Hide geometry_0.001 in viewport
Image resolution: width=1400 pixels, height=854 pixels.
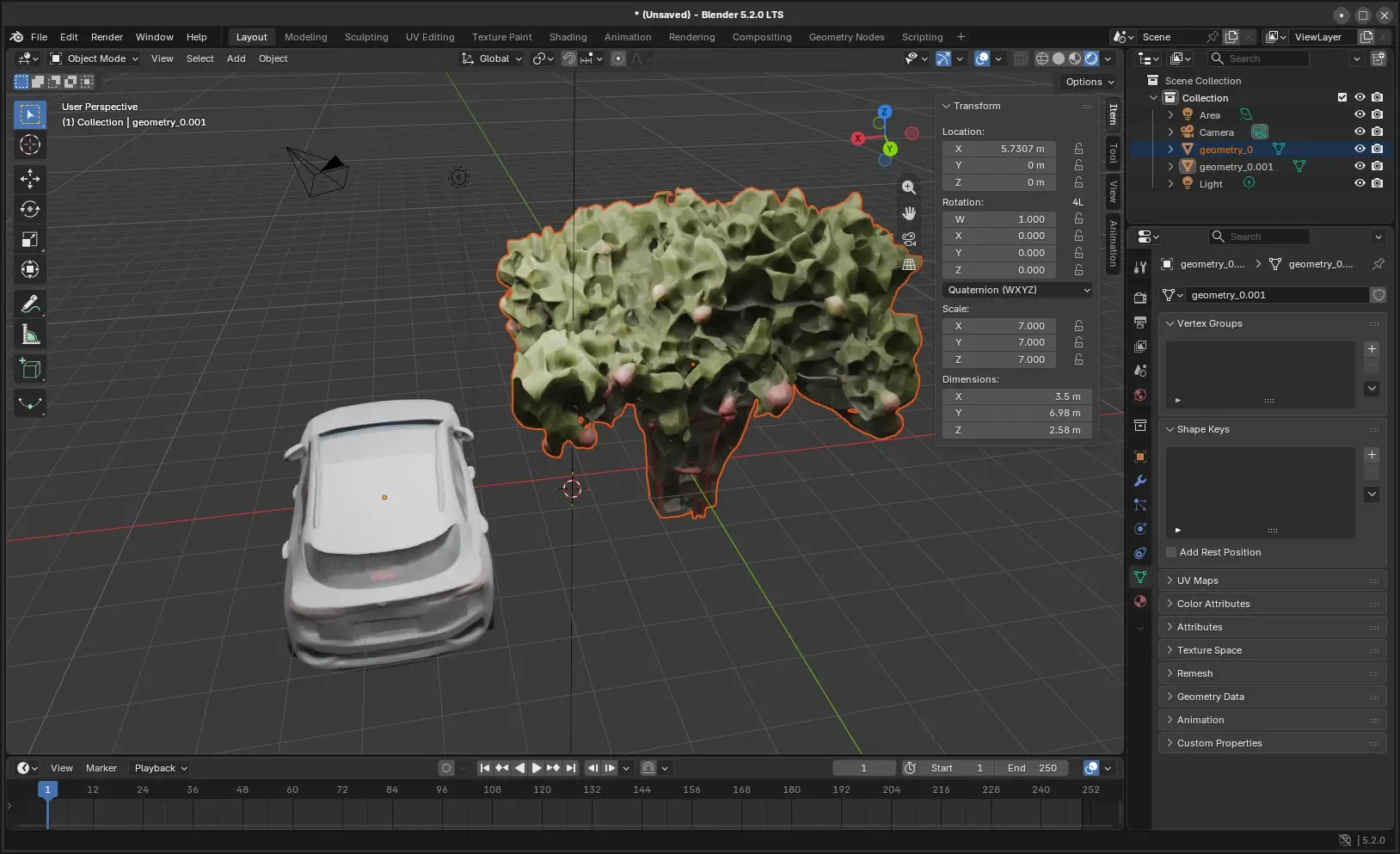coord(1360,166)
